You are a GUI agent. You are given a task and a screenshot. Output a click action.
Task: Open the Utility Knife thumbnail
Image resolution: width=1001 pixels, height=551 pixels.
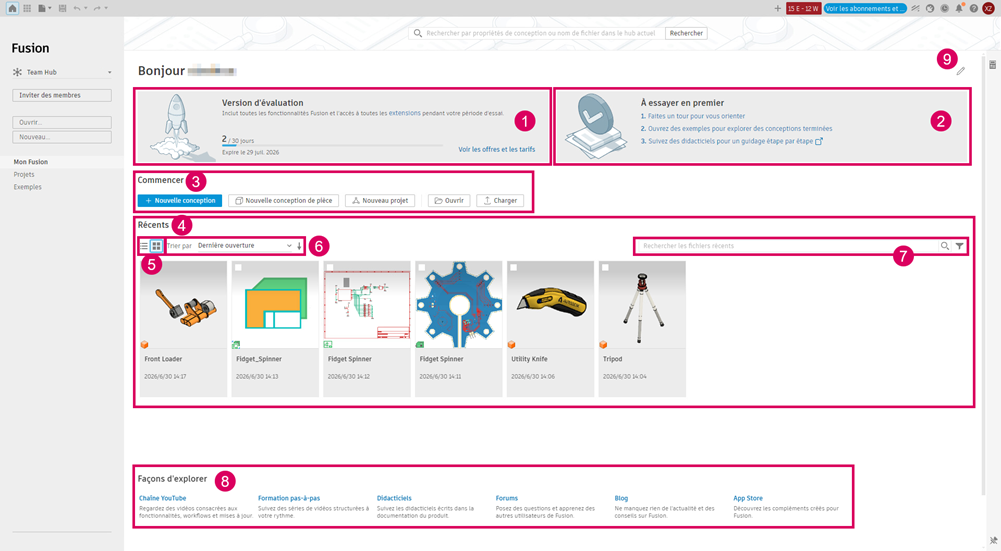click(550, 305)
